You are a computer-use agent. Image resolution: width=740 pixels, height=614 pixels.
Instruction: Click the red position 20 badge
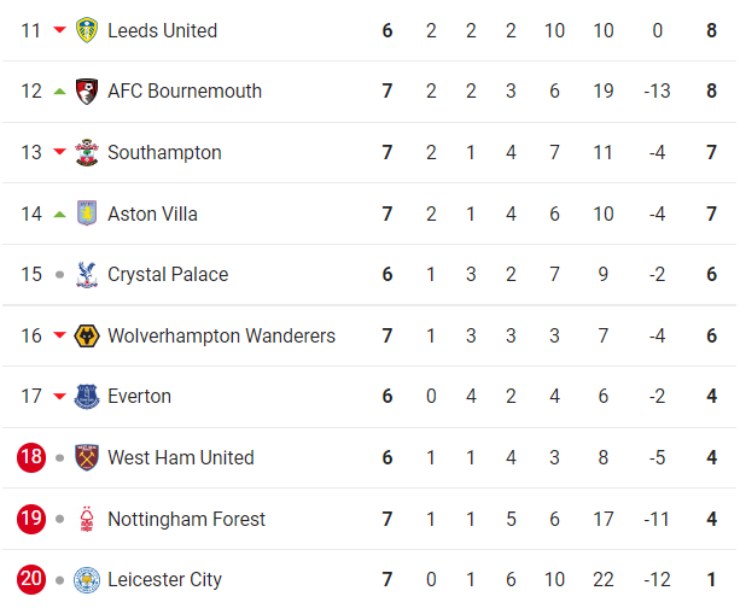[32, 580]
